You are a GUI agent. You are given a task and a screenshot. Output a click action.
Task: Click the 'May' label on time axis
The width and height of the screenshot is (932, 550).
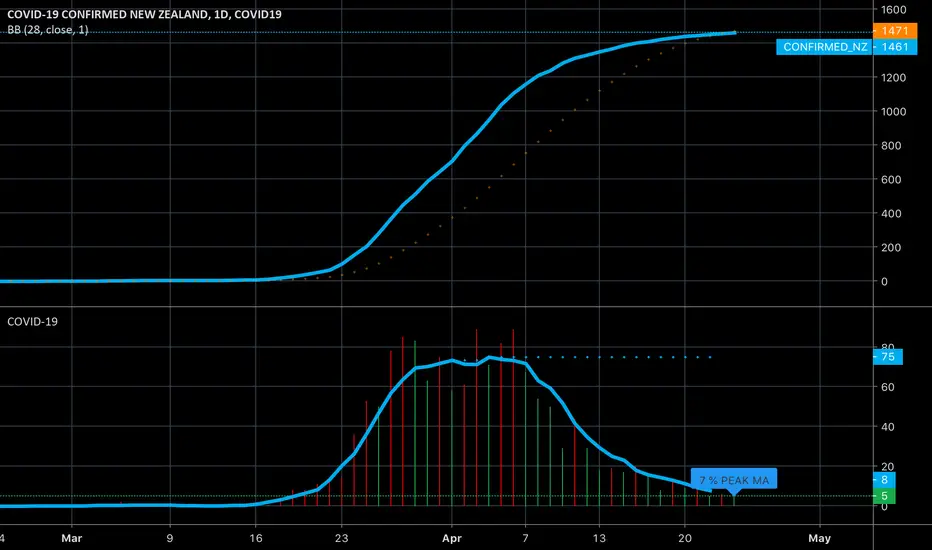[820, 539]
